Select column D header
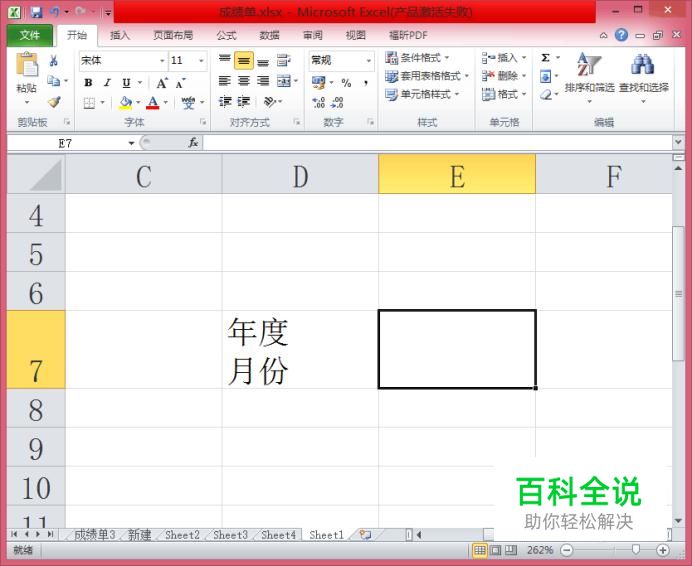This screenshot has height=566, width=692. coord(300,174)
